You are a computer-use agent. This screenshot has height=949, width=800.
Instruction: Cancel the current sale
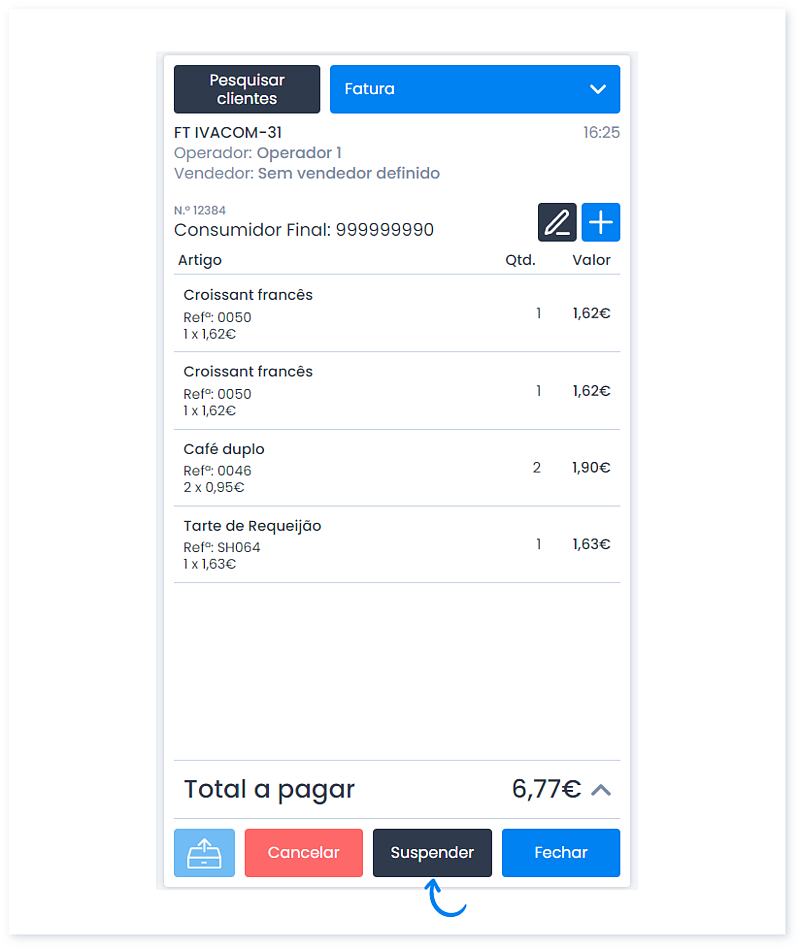pos(304,853)
